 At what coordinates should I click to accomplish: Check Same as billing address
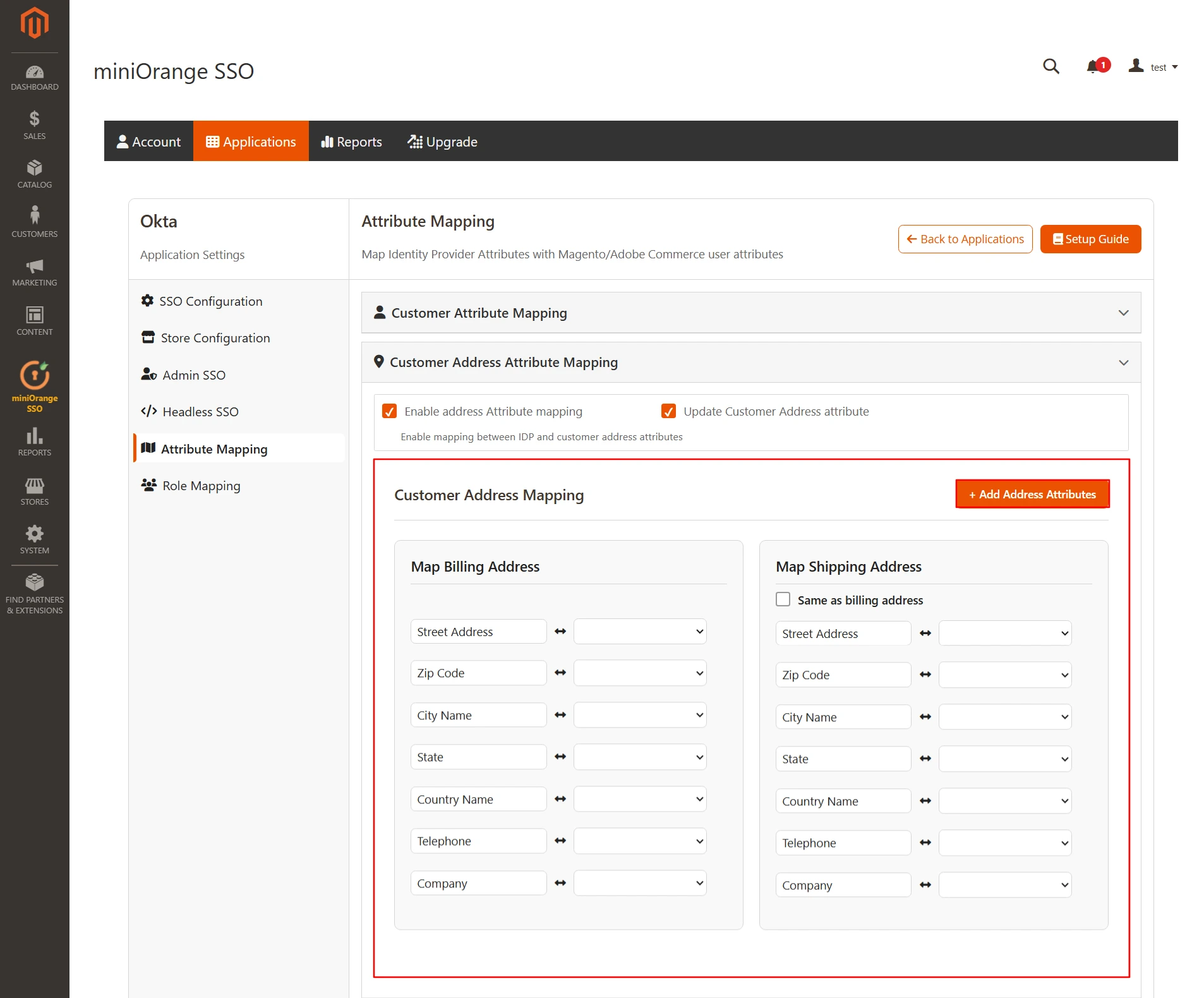click(783, 599)
